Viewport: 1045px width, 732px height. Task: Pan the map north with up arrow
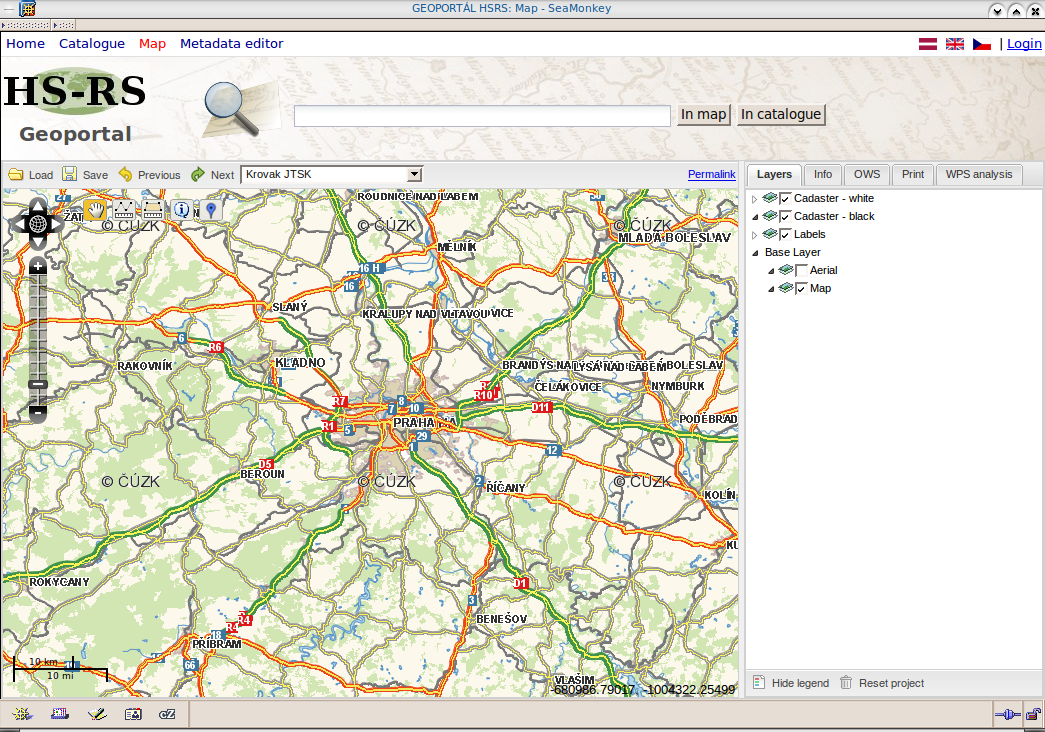pyautogui.click(x=37, y=204)
